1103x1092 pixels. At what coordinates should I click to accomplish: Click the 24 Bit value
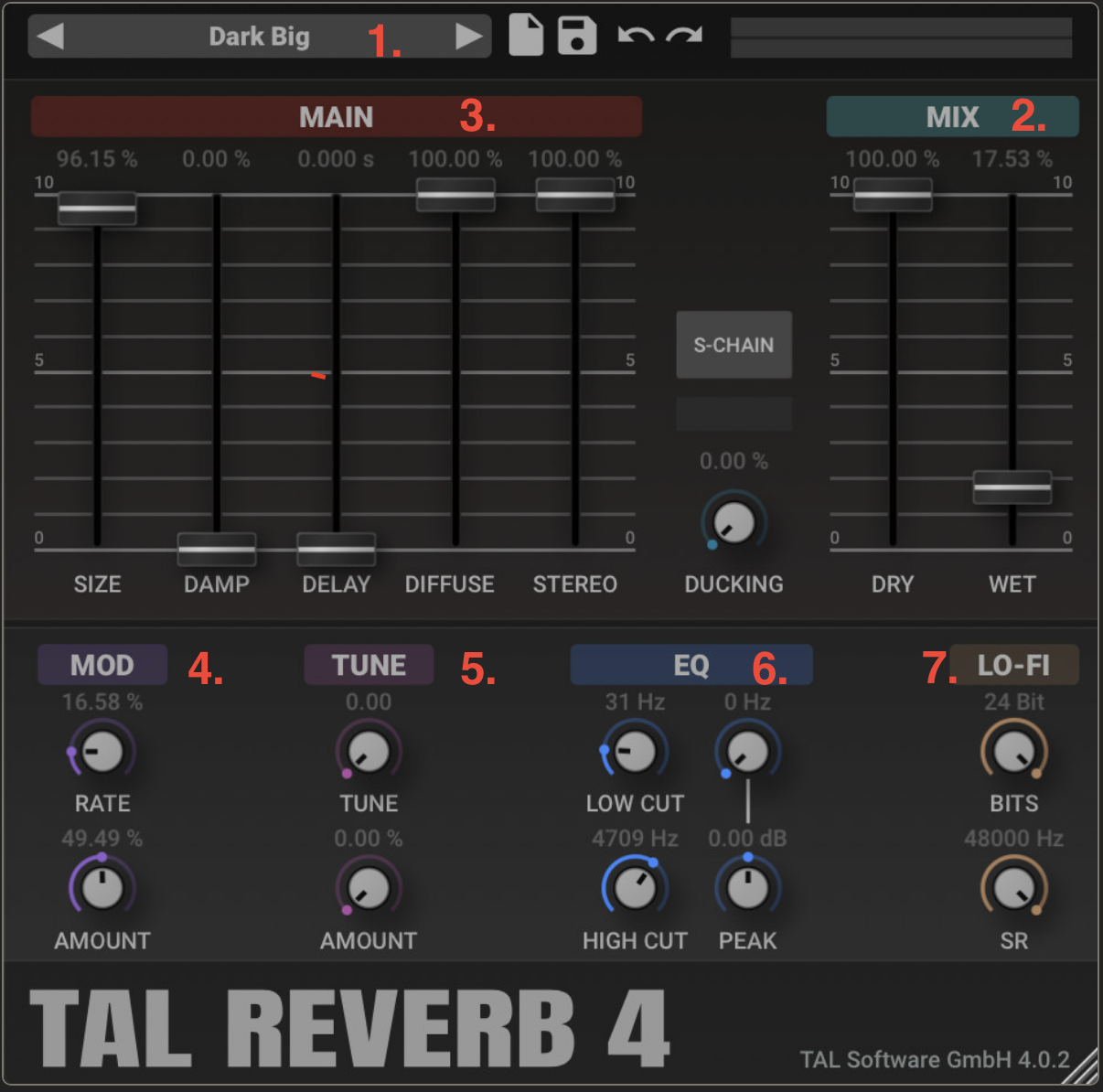pos(1014,702)
